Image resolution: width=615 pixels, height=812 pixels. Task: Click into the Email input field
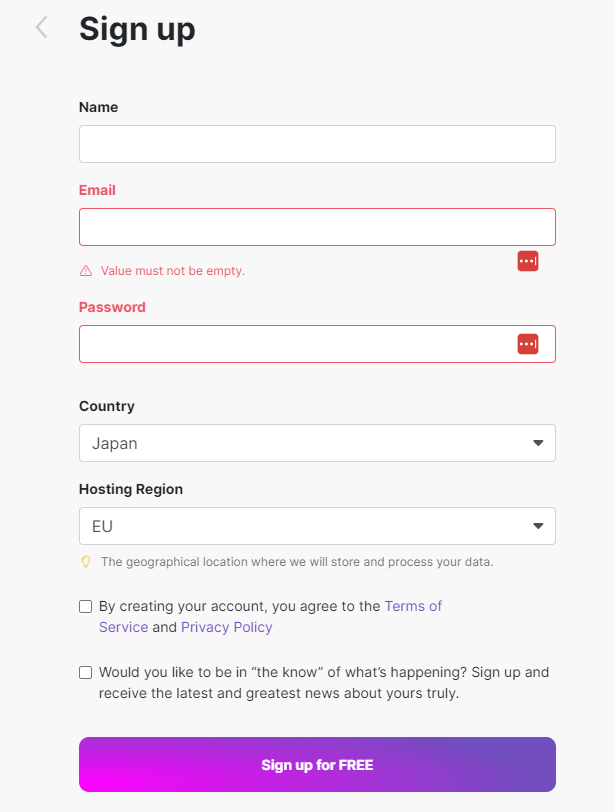[317, 227]
